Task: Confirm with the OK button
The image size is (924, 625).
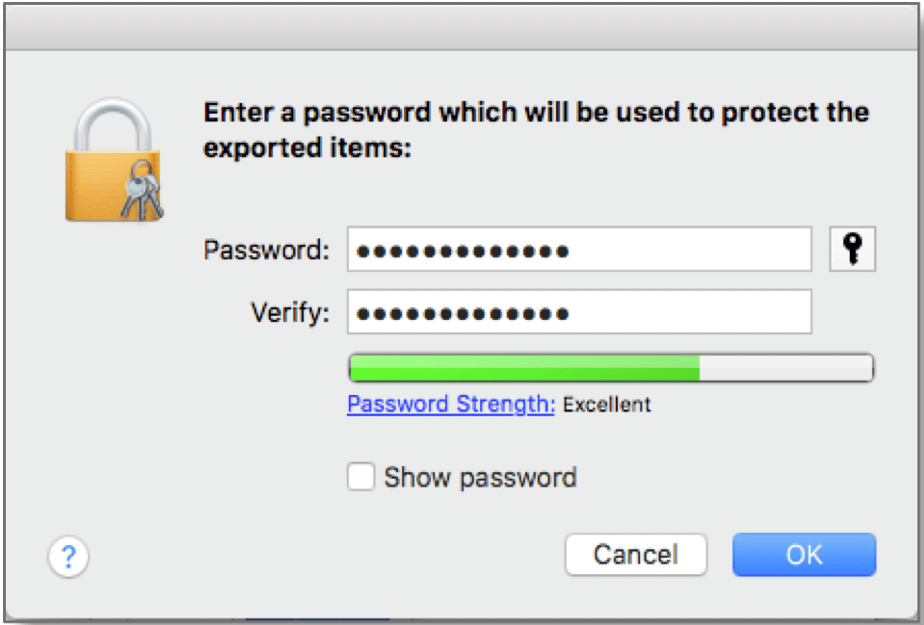Action: tap(804, 554)
